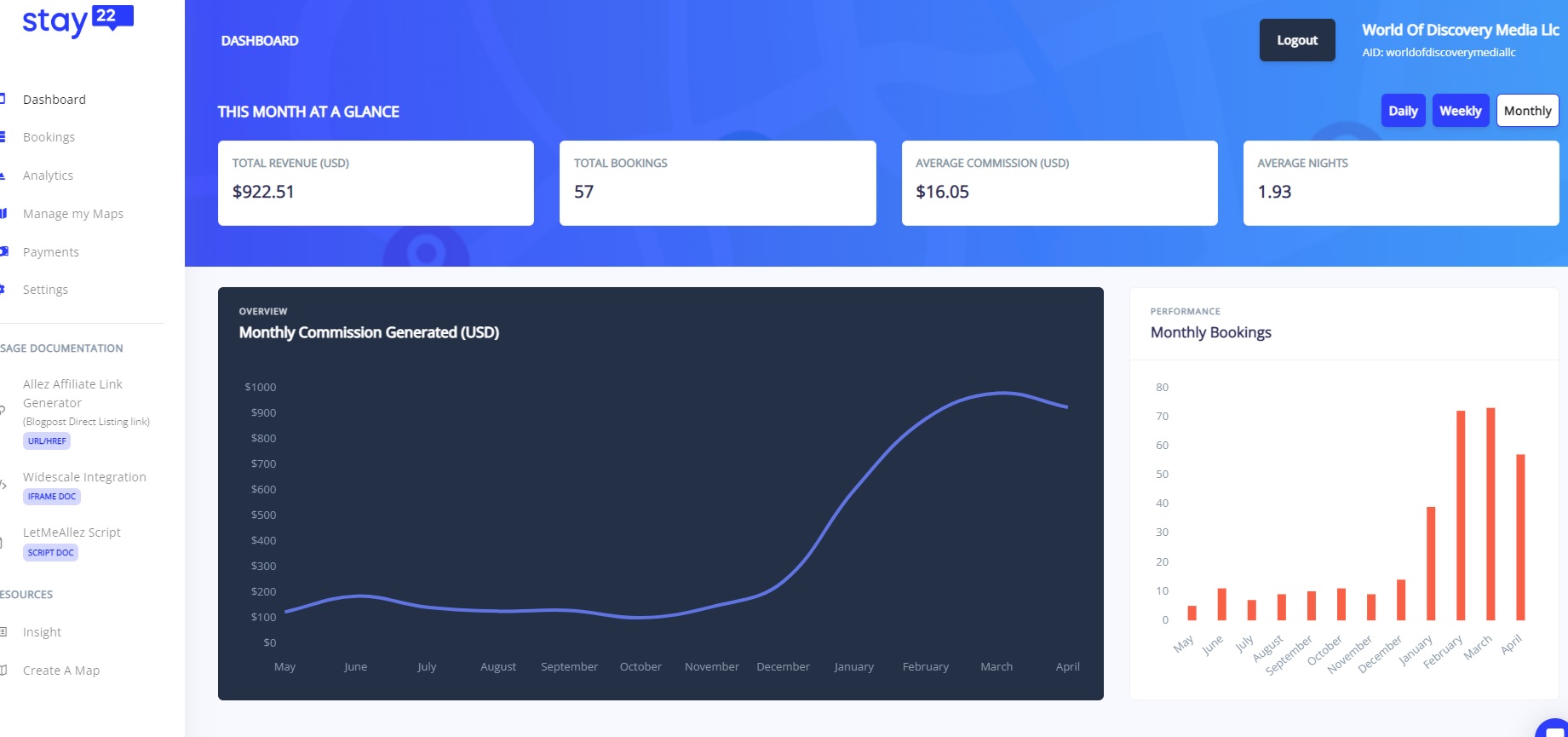Switch glance view to Weekly
The height and width of the screenshot is (737, 1568).
pyautogui.click(x=1461, y=111)
